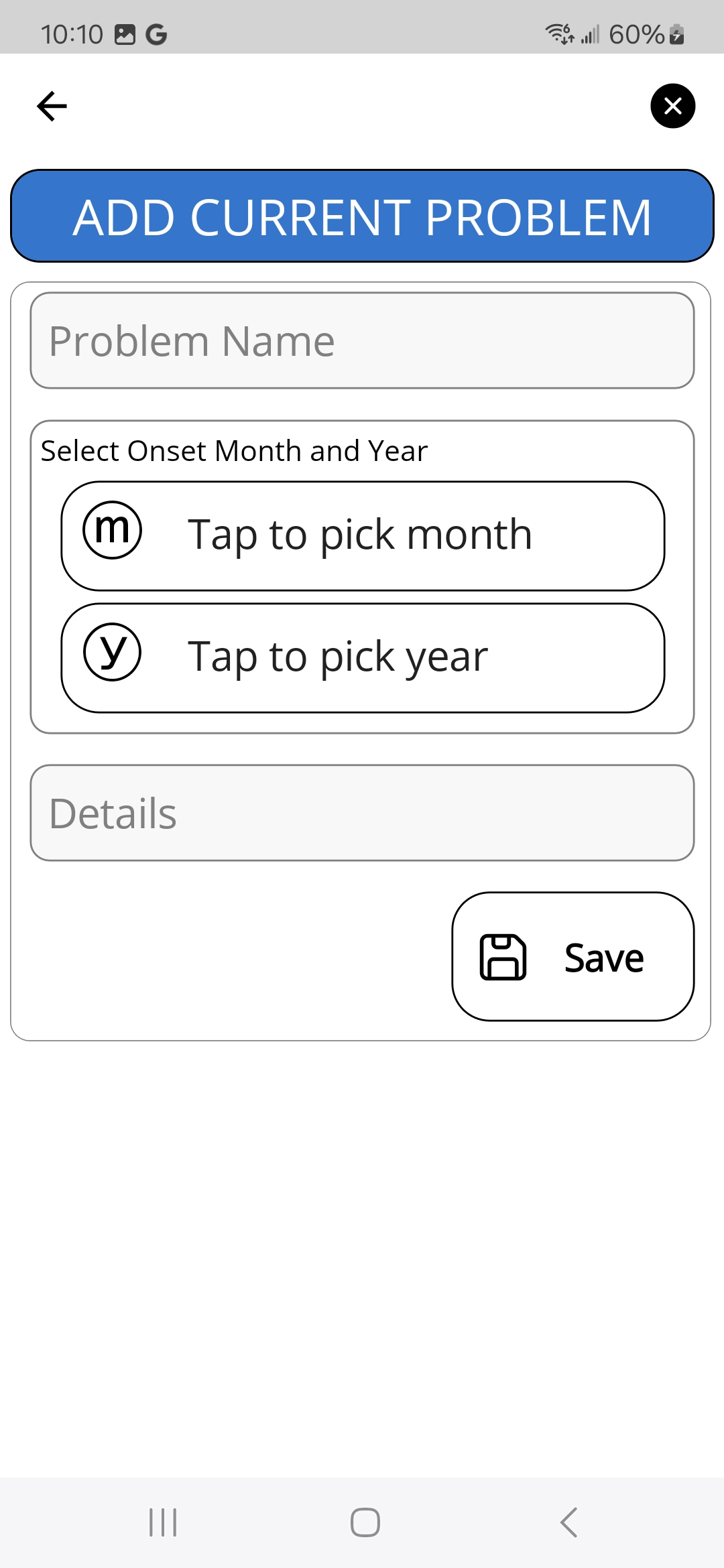Click the circled 'y' year icon
The image size is (724, 1568).
coord(112,651)
